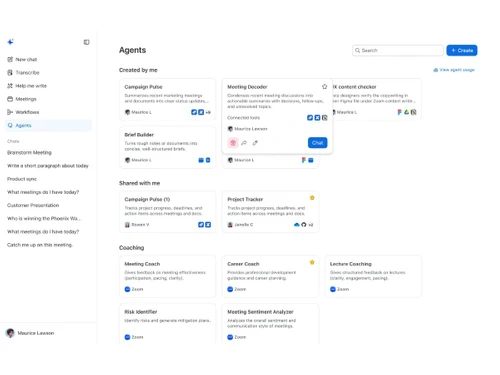The height and width of the screenshot is (375, 500).
Task: Click the Agents lightbulb icon in the sidebar
Action: (10, 125)
